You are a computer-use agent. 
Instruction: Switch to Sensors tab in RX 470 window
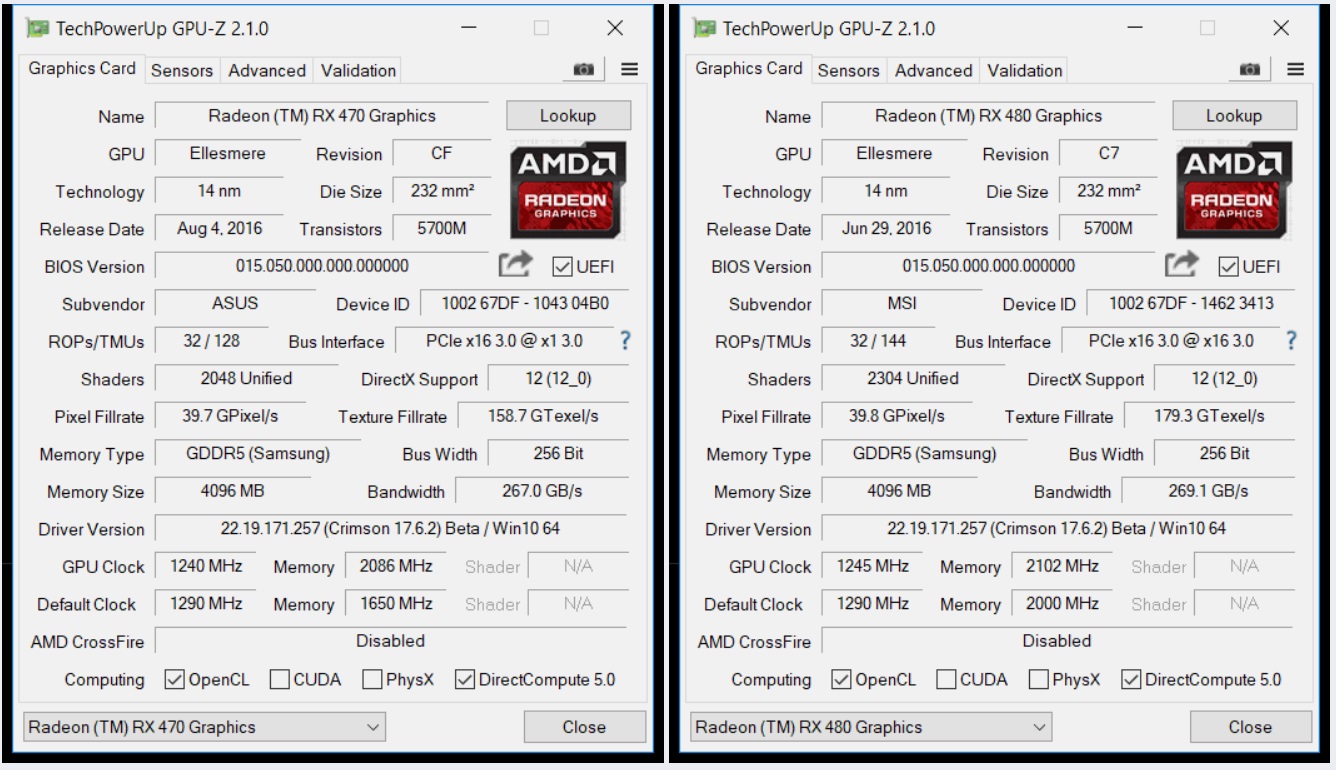pos(181,70)
